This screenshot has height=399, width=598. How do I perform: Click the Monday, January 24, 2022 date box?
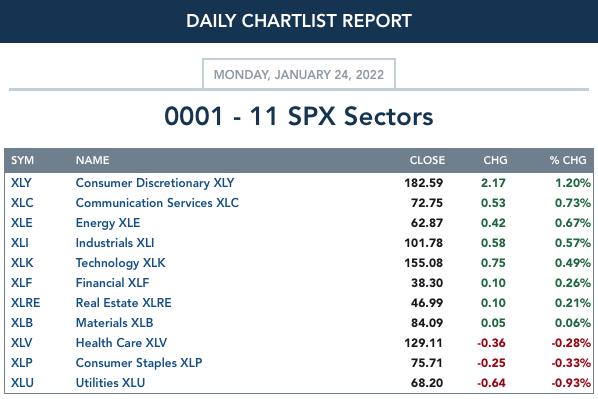point(299,74)
